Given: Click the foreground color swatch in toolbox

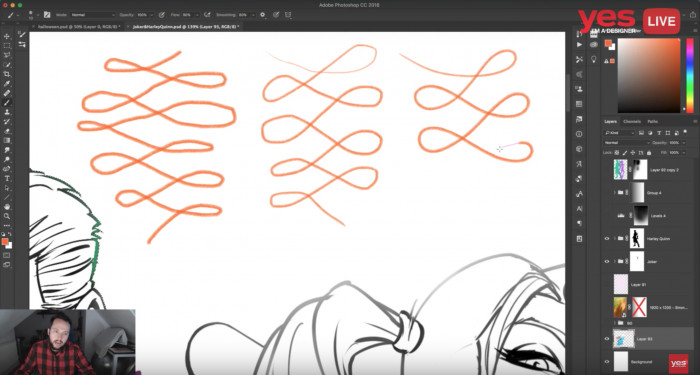Looking at the screenshot, I should [x=5, y=242].
